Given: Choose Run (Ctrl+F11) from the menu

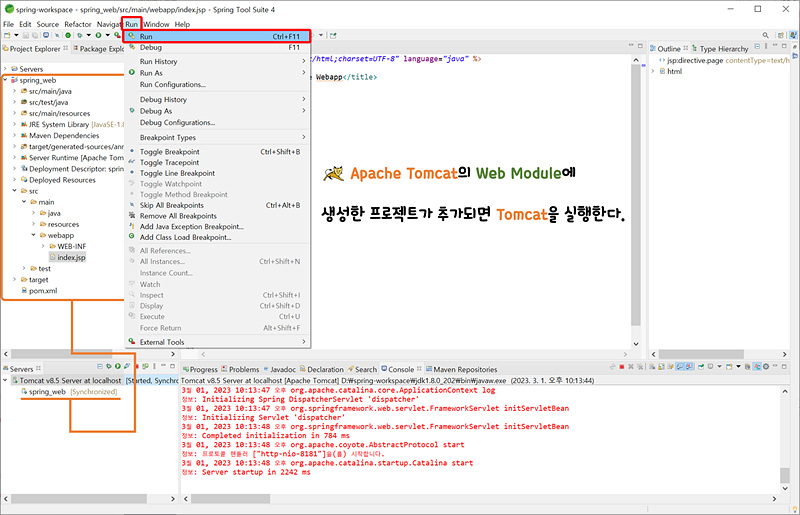Looking at the screenshot, I should pos(217,36).
